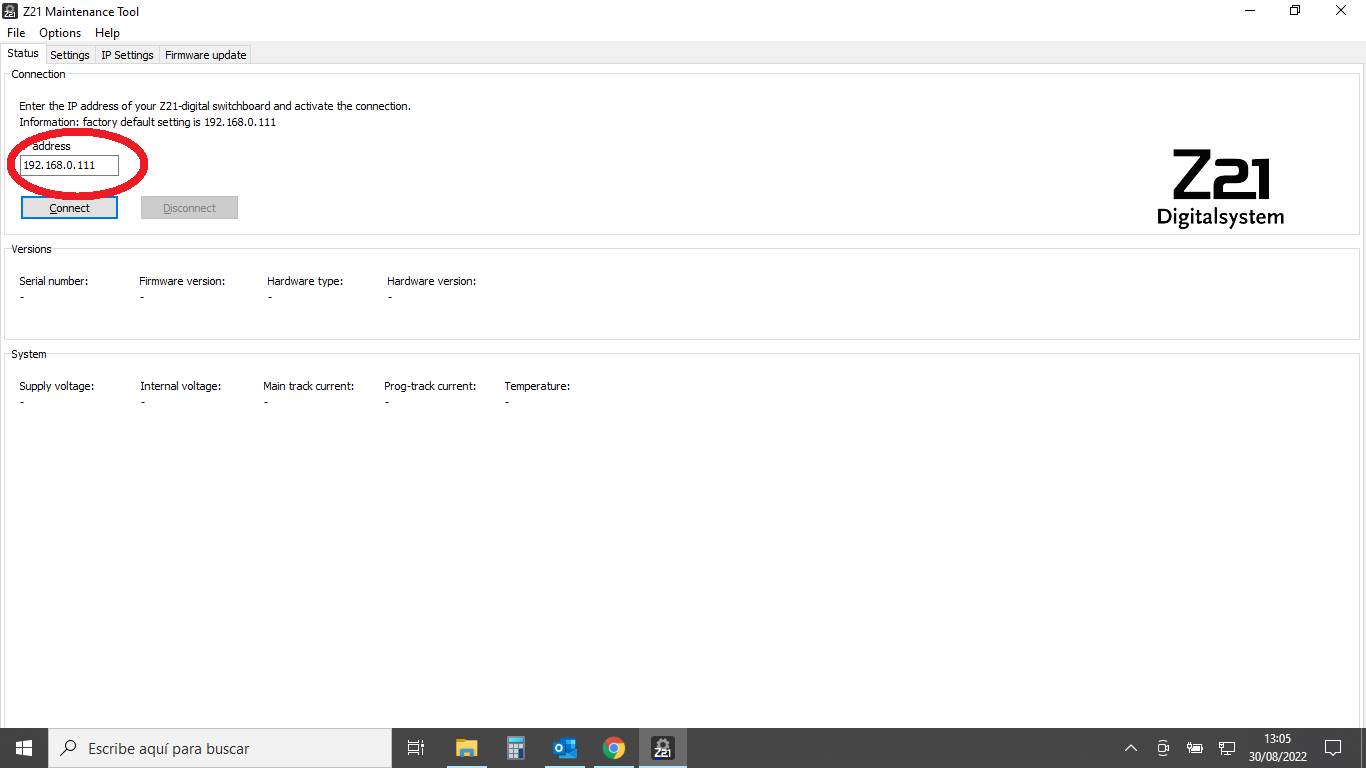Screen dimensions: 1366x768
Task: Click the Meet Now tray icon
Action: pos(1163,748)
